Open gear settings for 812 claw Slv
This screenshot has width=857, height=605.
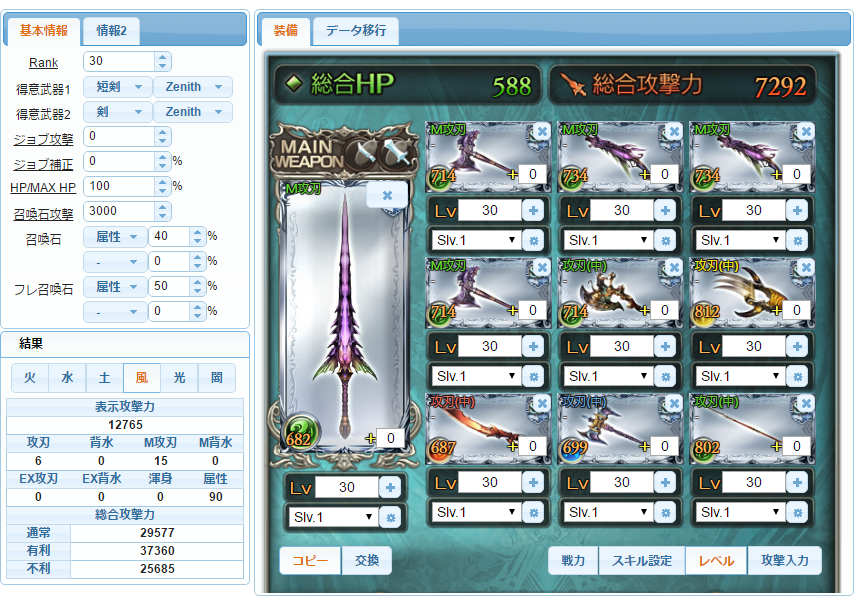(x=797, y=376)
